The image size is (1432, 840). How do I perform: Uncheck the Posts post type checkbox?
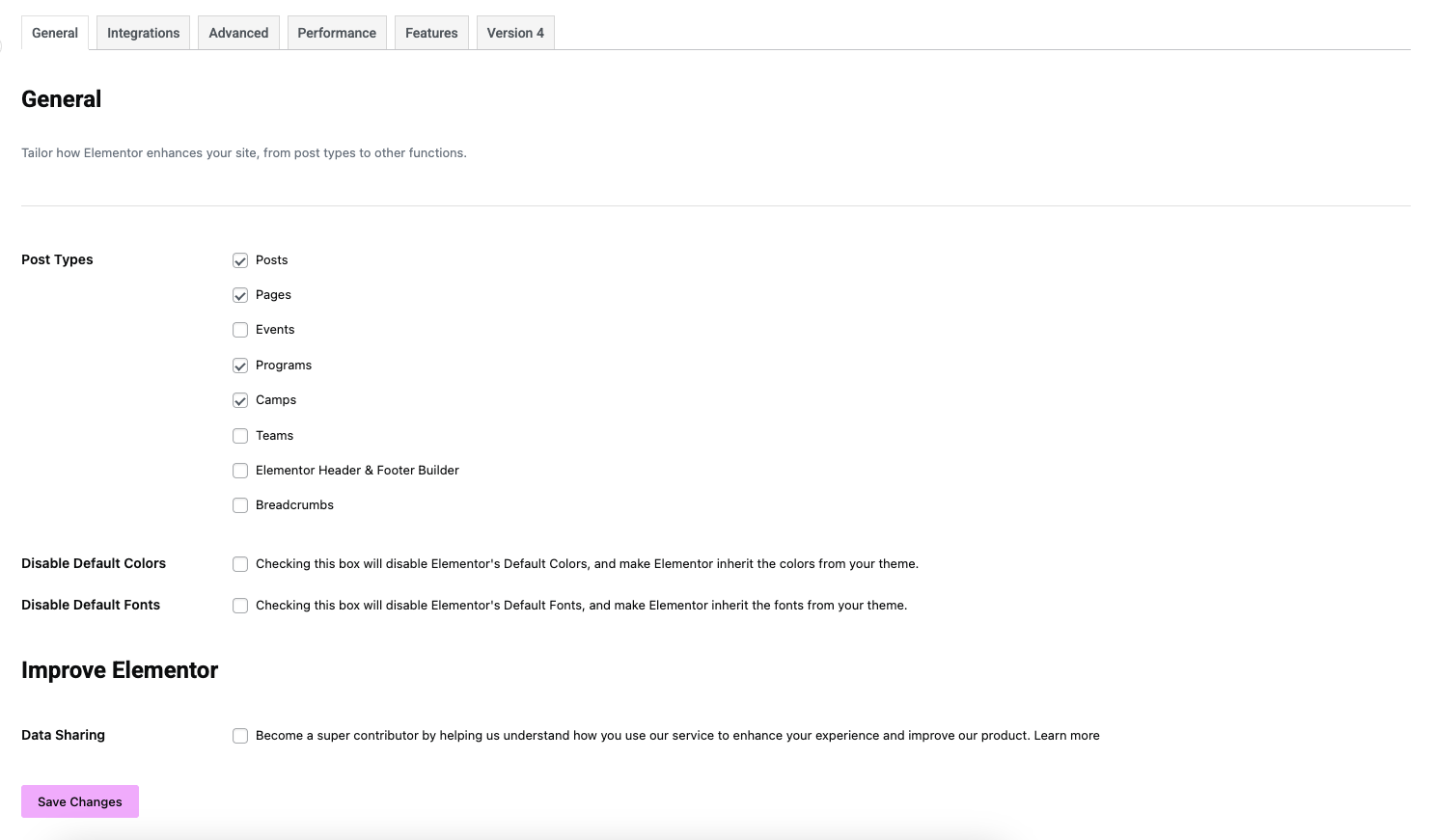coord(240,260)
